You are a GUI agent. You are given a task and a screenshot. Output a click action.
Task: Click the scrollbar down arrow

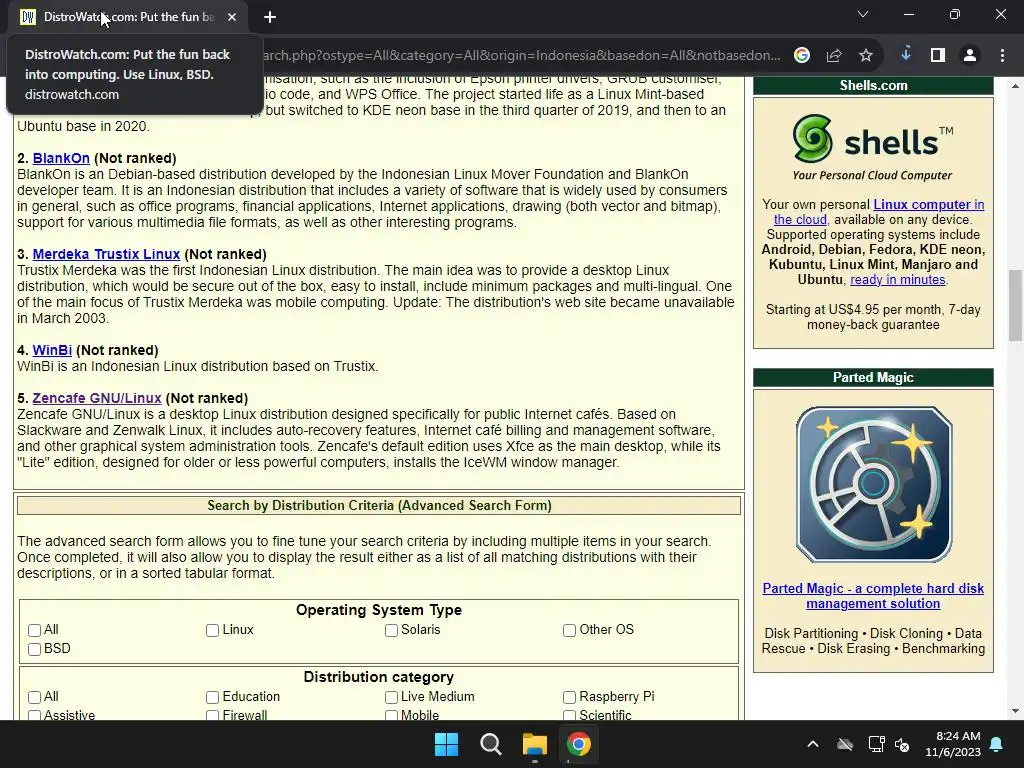pos(1015,711)
